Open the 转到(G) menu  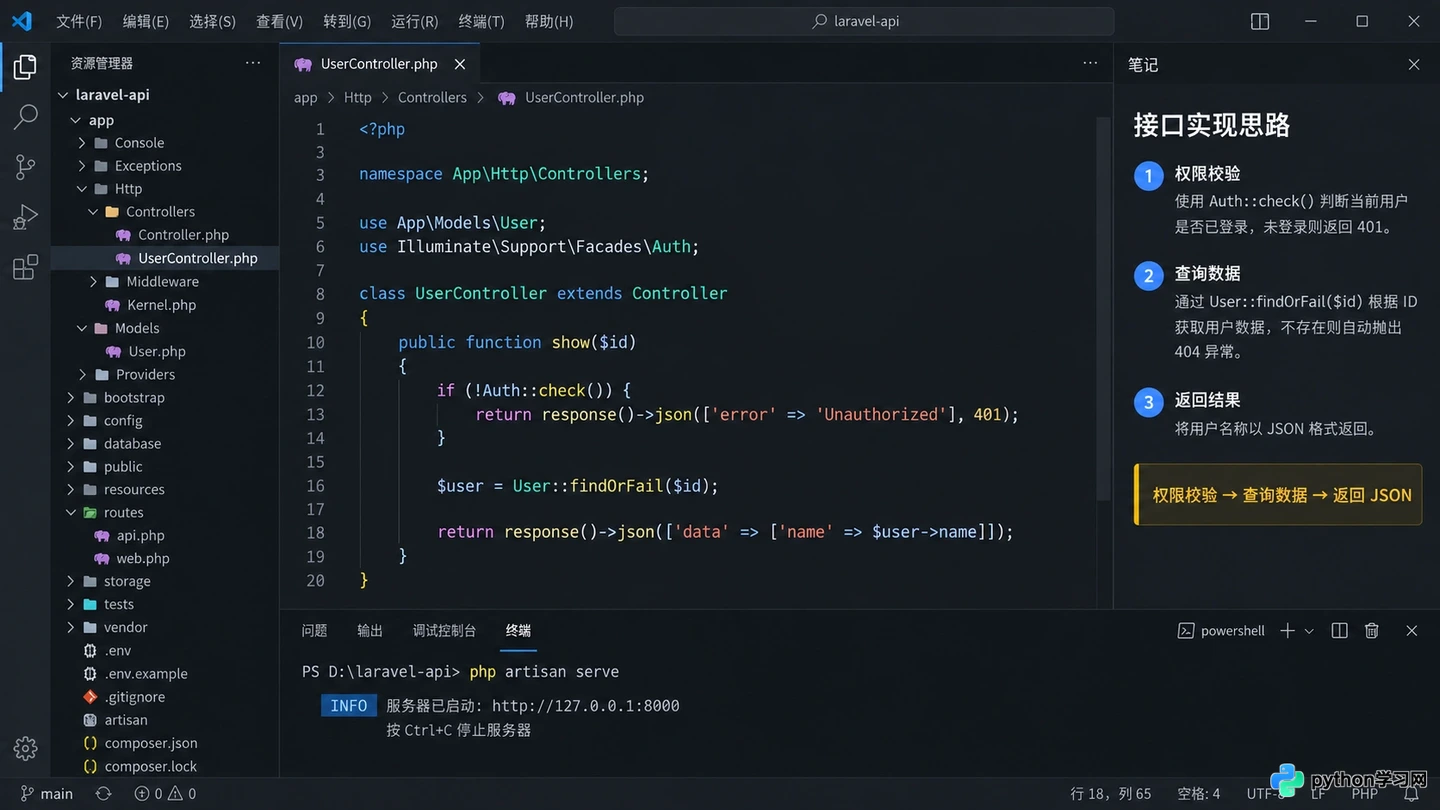click(347, 21)
